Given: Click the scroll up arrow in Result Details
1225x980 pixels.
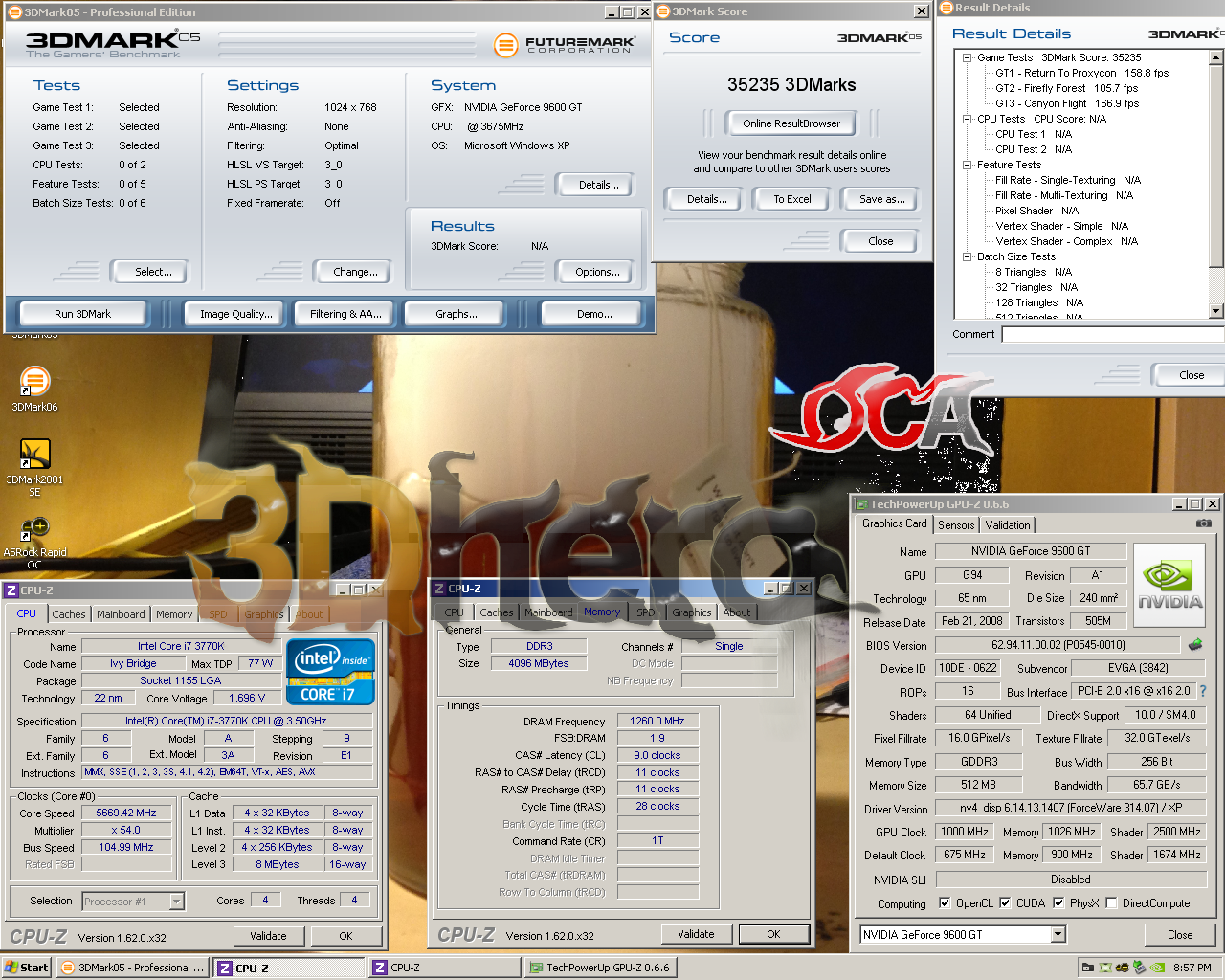Looking at the screenshot, I should click(1216, 57).
